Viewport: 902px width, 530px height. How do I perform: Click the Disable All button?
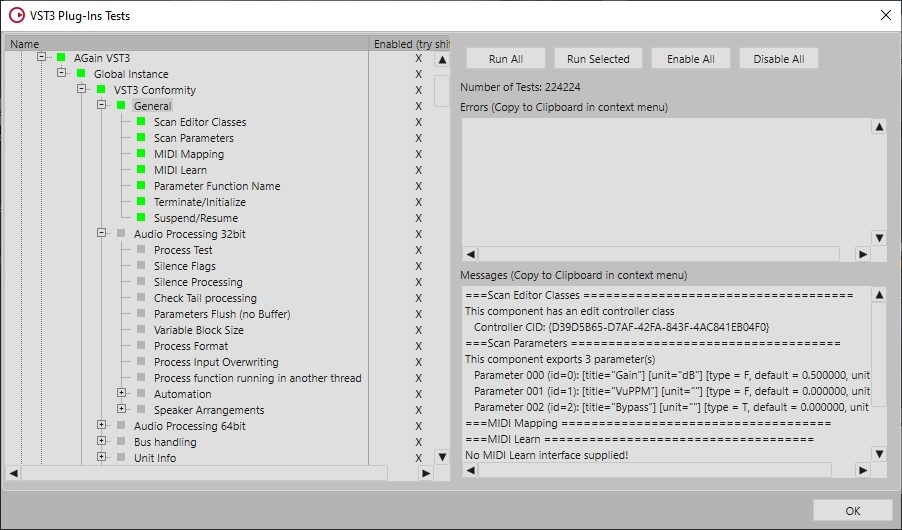[x=779, y=59]
